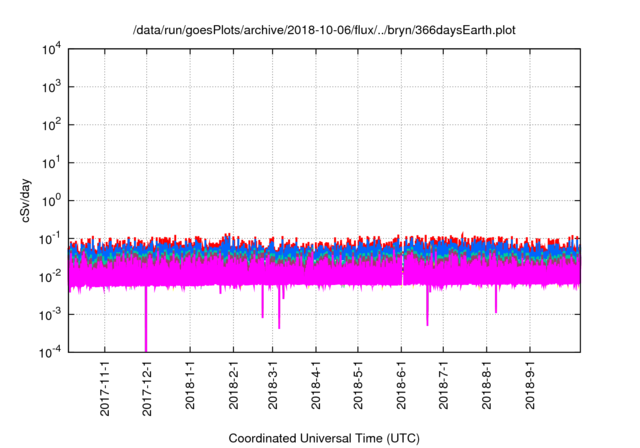This screenshot has height=448, width=640.
Task: Click the topmost y-axis tick label 10^4
Action: click(x=52, y=49)
